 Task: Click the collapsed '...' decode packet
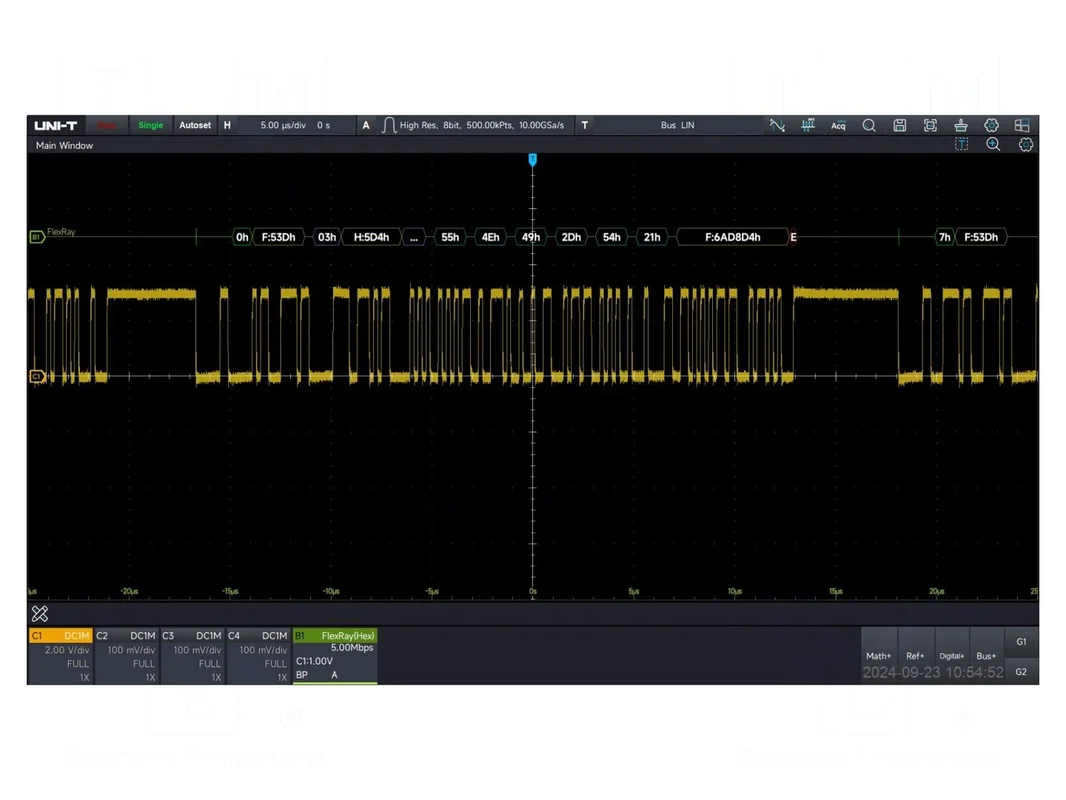pyautogui.click(x=414, y=237)
